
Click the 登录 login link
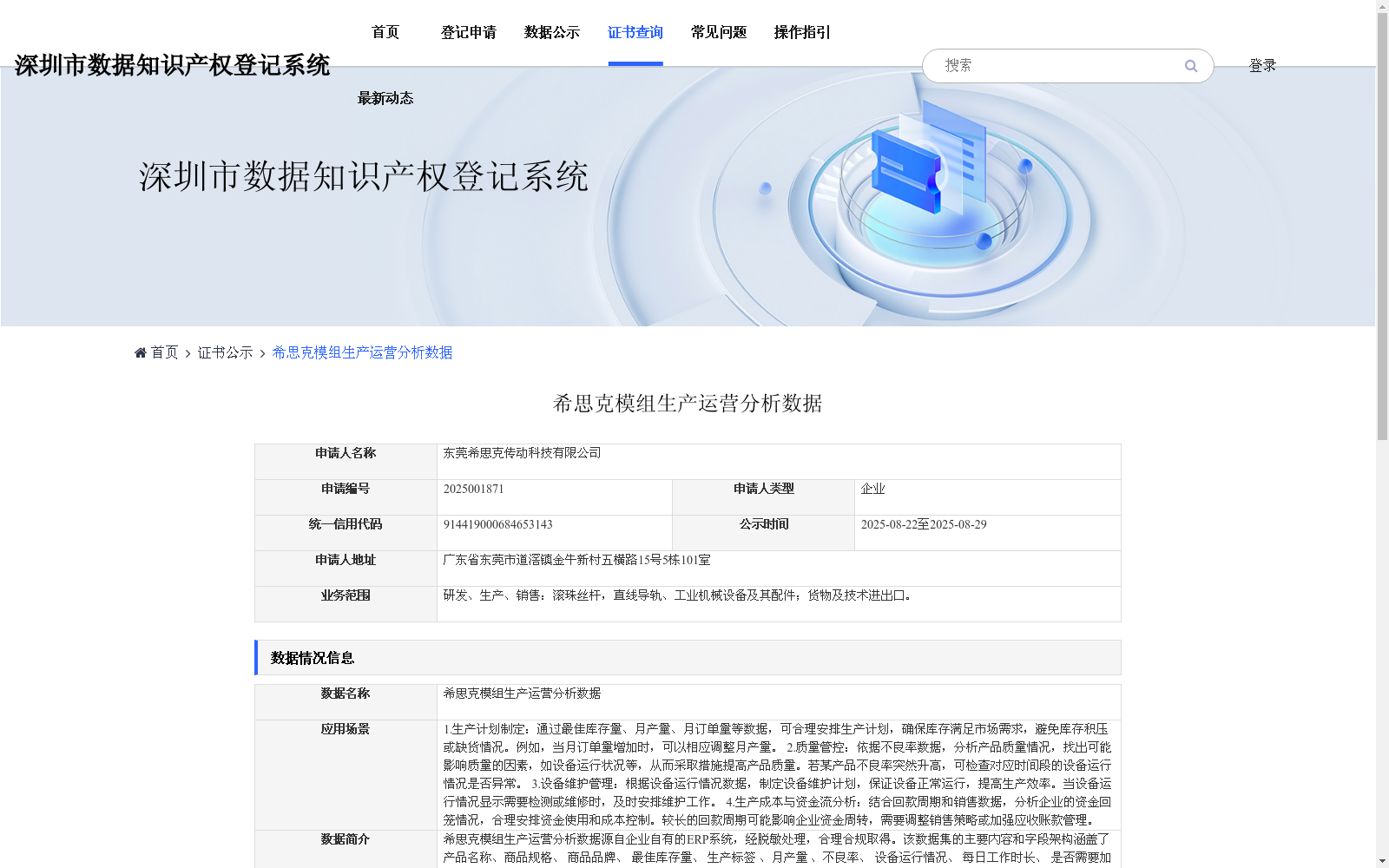tap(1262, 65)
